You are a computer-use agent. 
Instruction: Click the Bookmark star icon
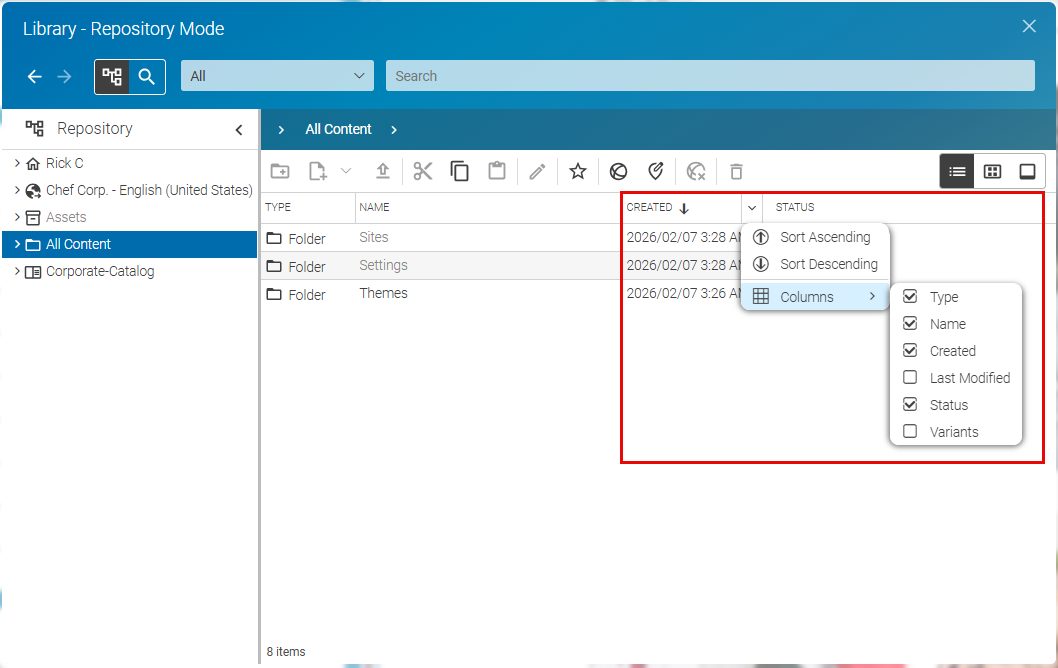coord(577,171)
